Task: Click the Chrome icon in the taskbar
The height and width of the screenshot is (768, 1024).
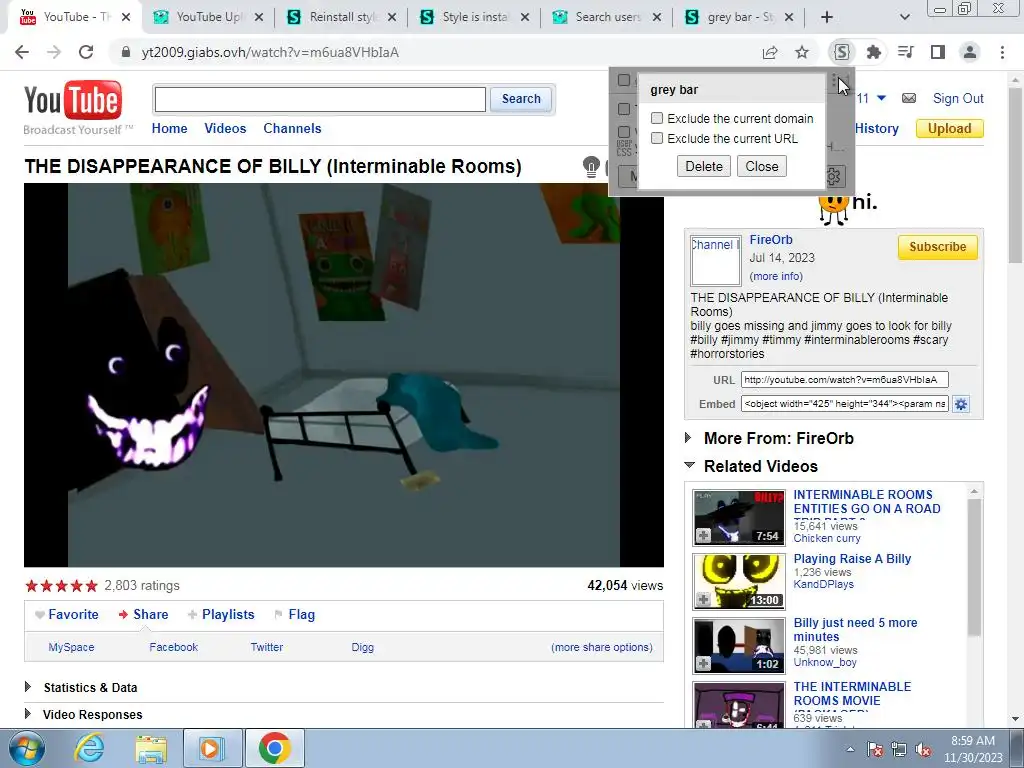Action: (274, 748)
